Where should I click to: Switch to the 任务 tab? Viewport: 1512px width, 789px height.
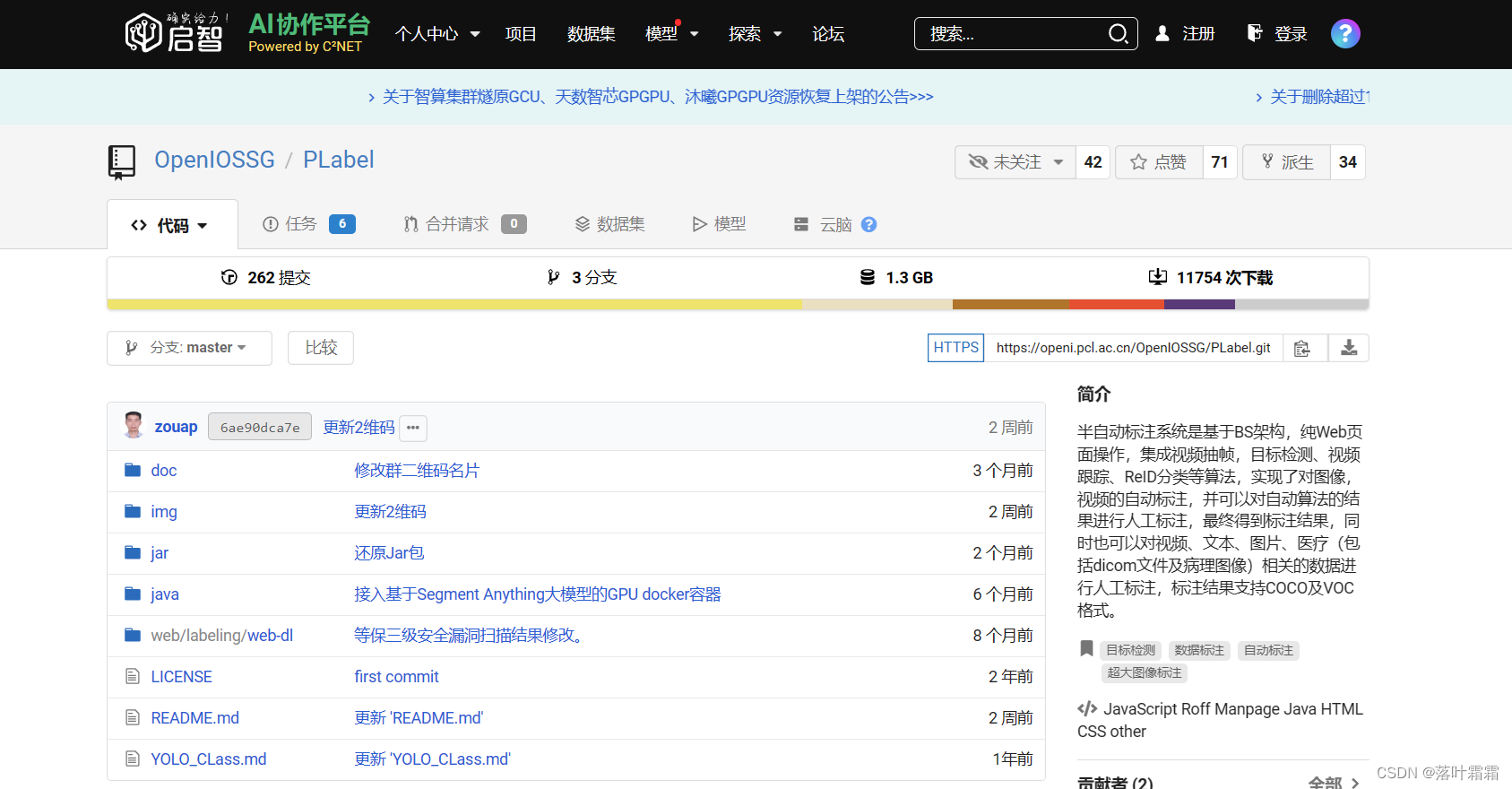tap(308, 224)
